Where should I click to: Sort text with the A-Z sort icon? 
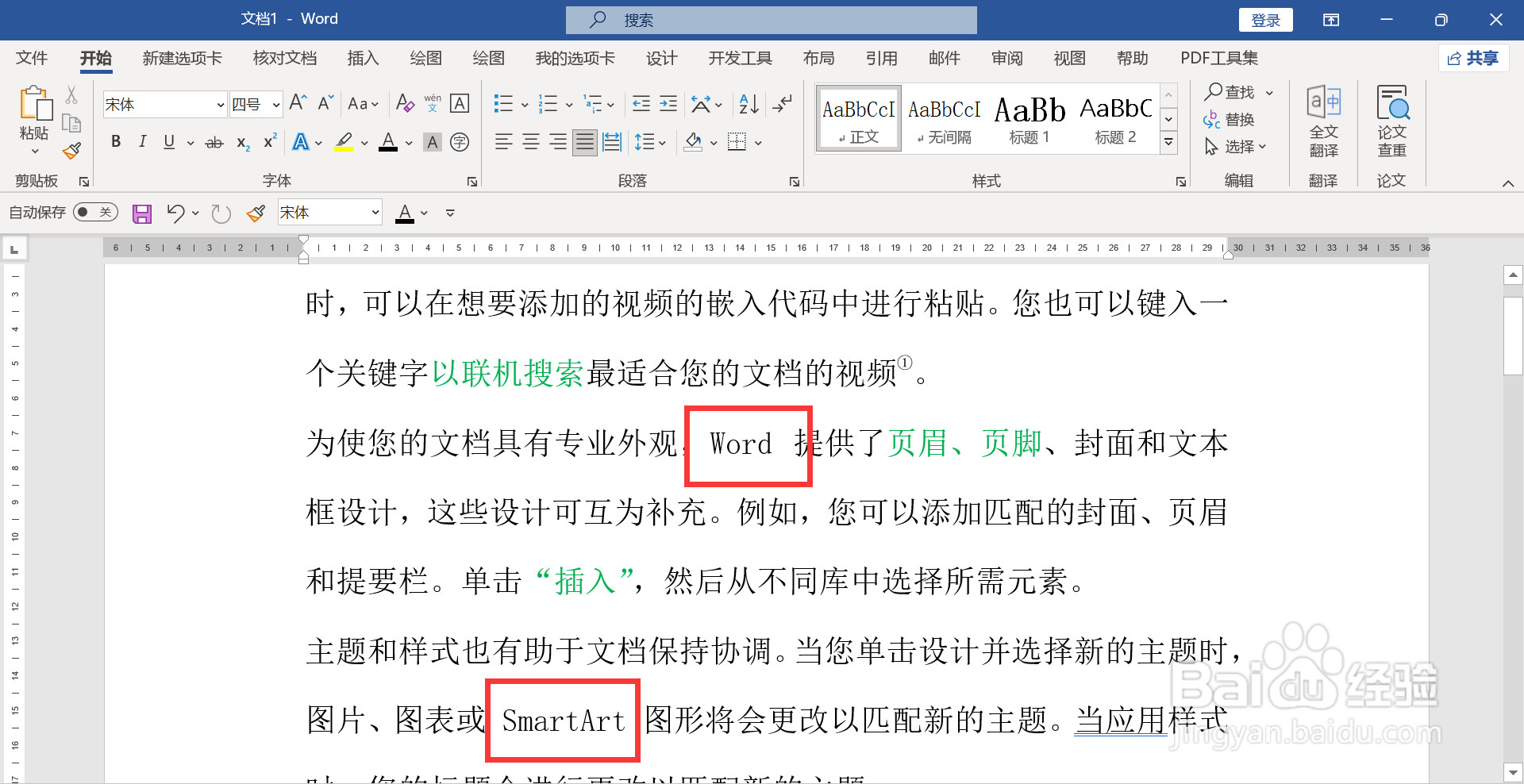[749, 104]
